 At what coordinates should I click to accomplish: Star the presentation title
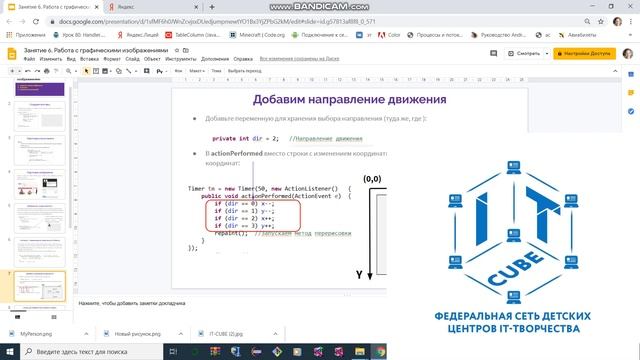pos(177,50)
